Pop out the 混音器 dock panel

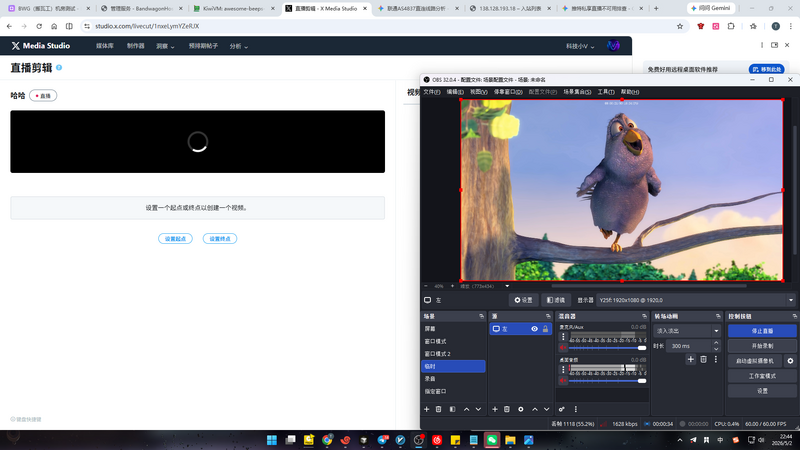644,316
